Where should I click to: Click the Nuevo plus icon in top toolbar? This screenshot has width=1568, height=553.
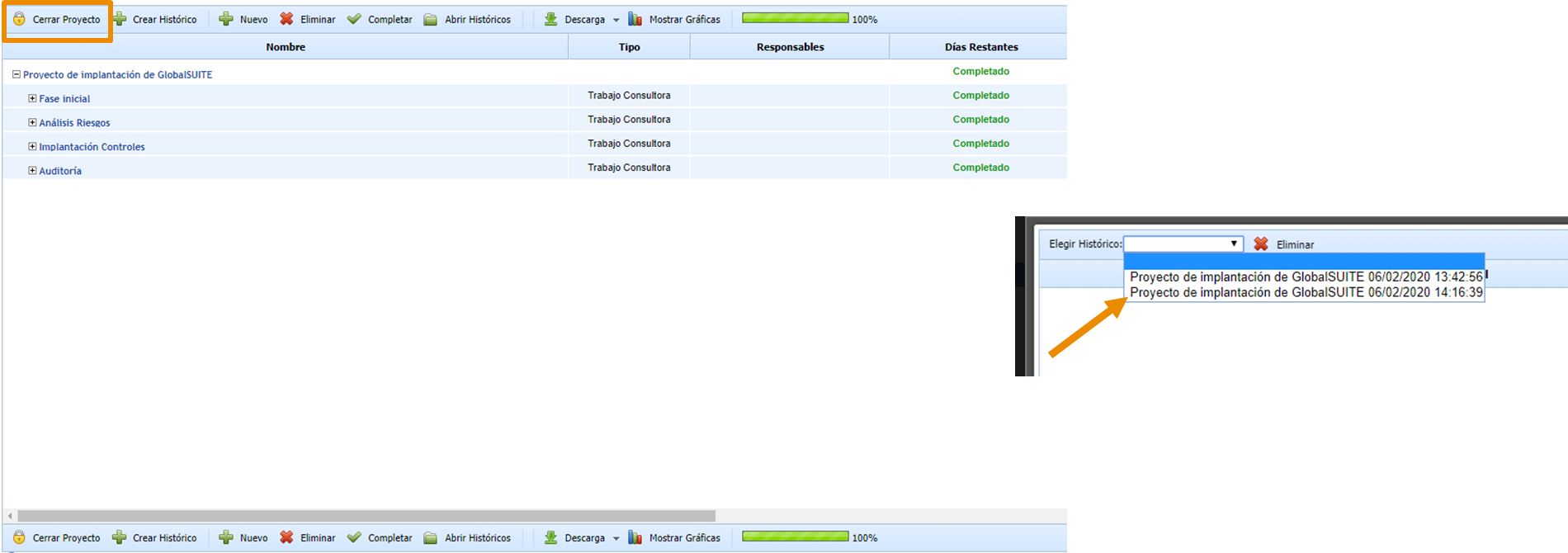(226, 19)
